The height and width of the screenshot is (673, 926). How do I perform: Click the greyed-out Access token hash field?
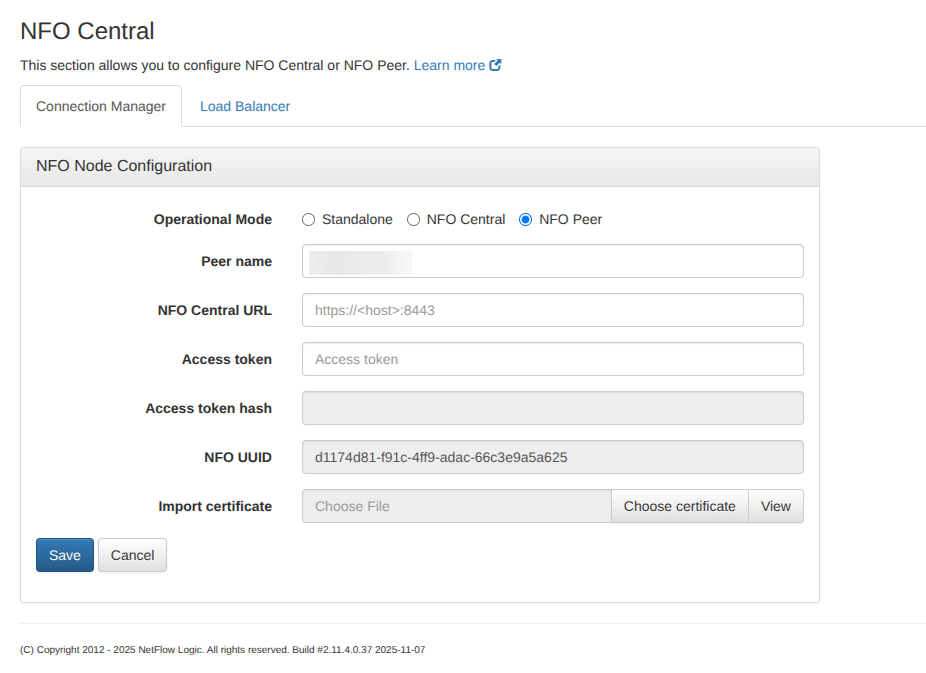(552, 408)
